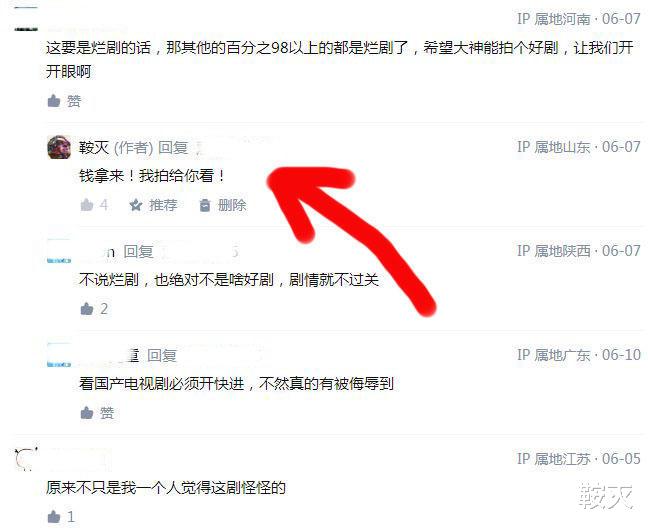
Task: Click 推荐 text on author's reply
Action: [x=163, y=205]
